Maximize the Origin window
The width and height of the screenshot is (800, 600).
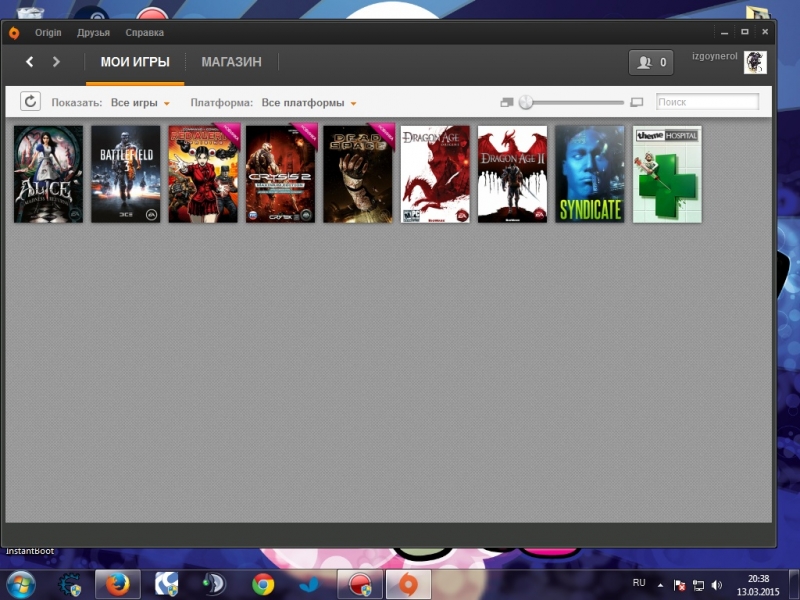[x=745, y=32]
